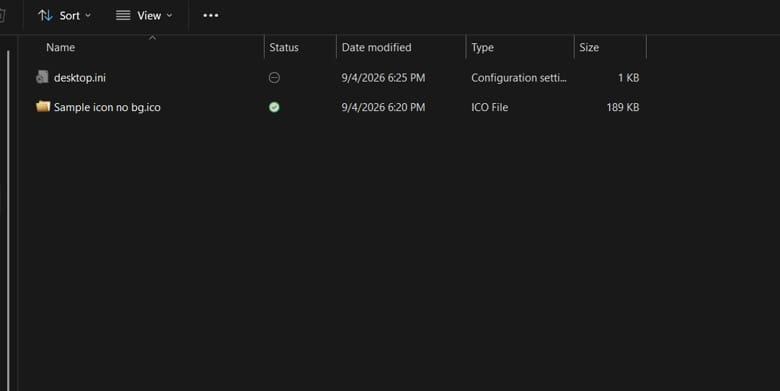Click the ICO File type cell
This screenshot has width=780, height=391.
pos(489,107)
